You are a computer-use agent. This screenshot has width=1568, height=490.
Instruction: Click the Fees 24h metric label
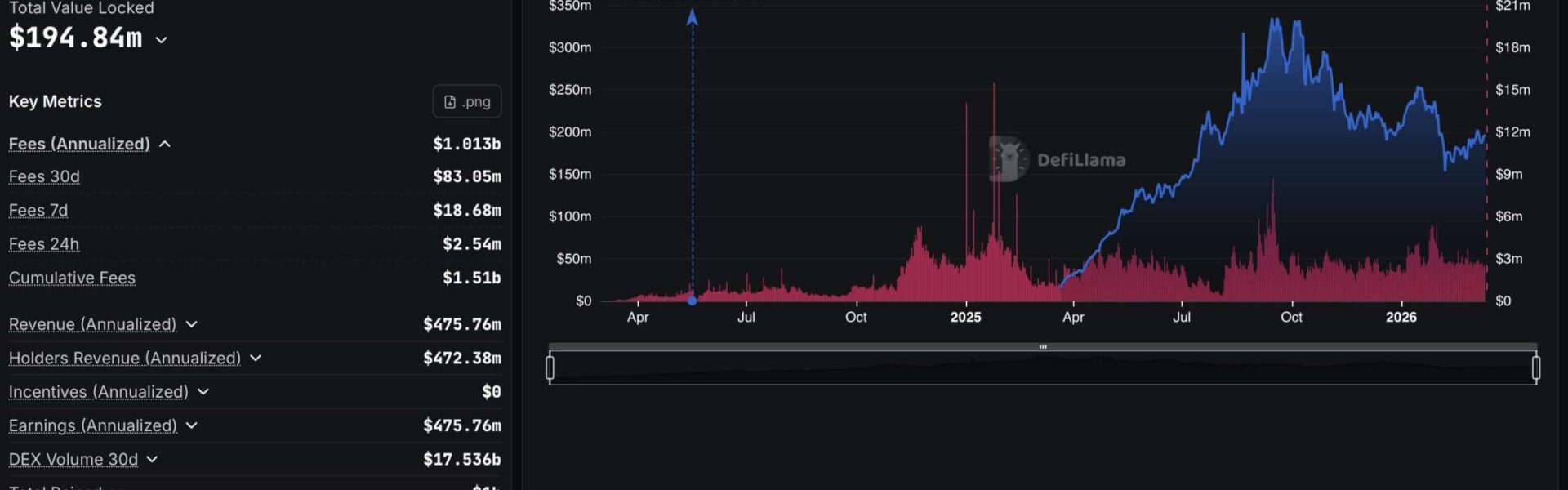click(44, 244)
